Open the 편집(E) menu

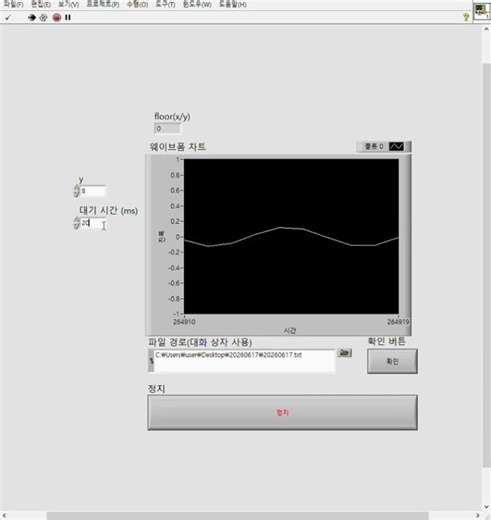[41, 4]
